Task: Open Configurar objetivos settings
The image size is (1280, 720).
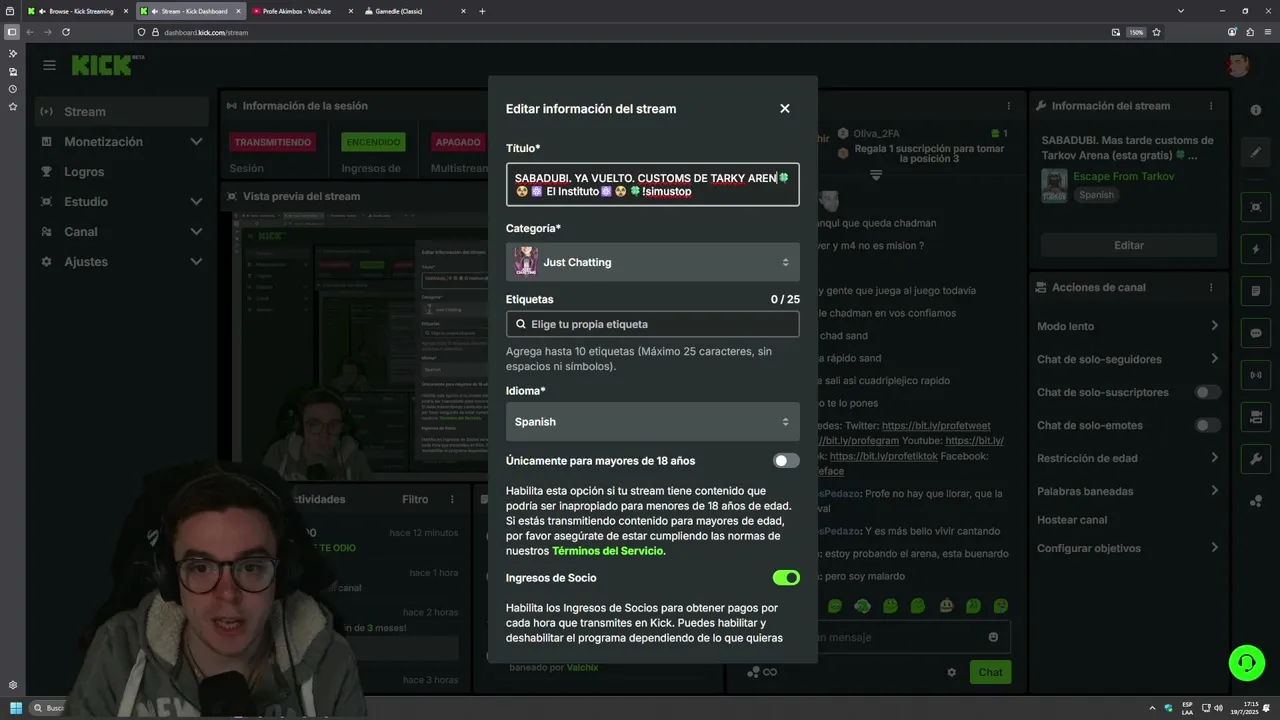Action: click(x=1128, y=548)
